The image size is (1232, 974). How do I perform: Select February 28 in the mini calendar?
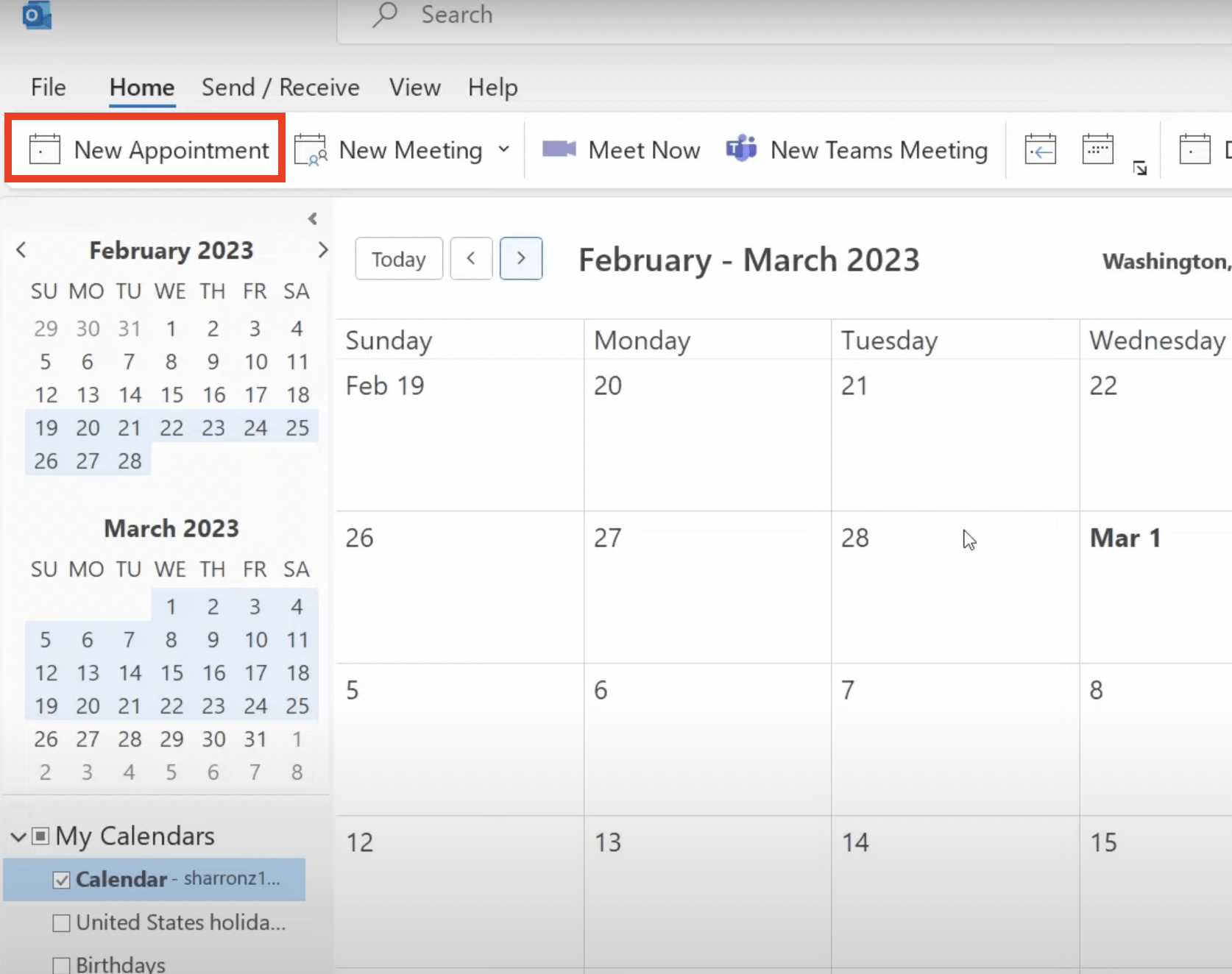click(130, 461)
